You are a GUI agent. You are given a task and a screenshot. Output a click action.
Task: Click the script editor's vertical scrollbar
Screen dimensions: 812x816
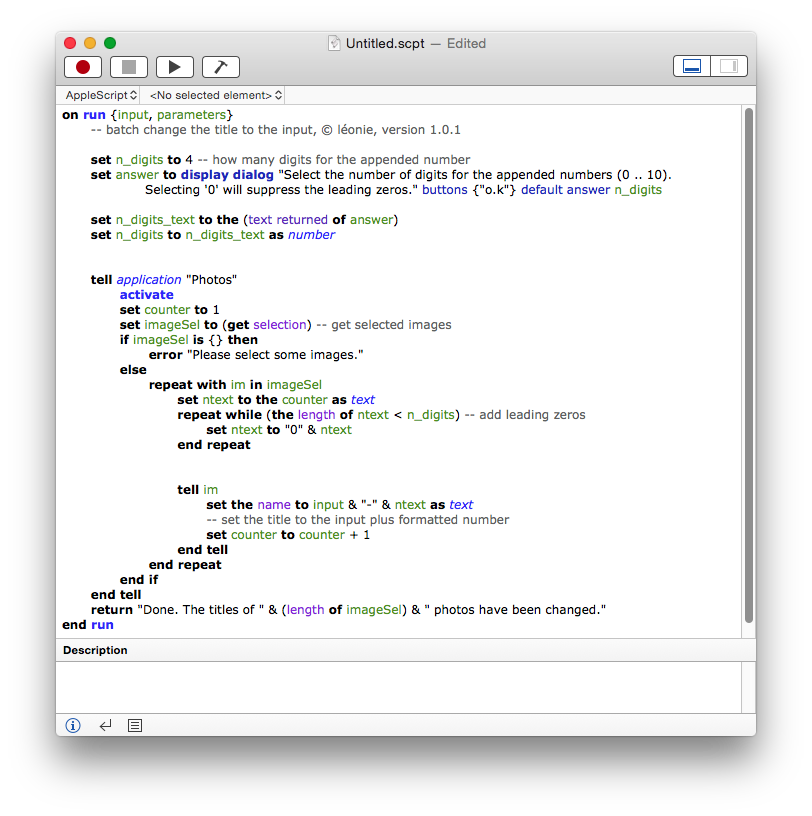click(748, 365)
